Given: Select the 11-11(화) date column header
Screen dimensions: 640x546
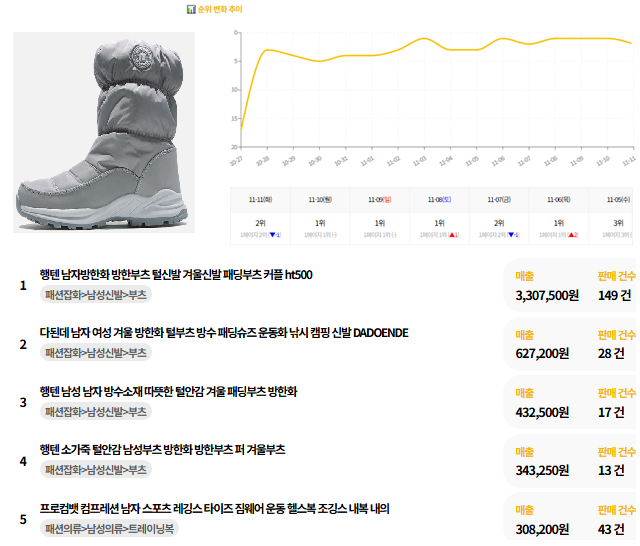Looking at the screenshot, I should click(260, 199).
